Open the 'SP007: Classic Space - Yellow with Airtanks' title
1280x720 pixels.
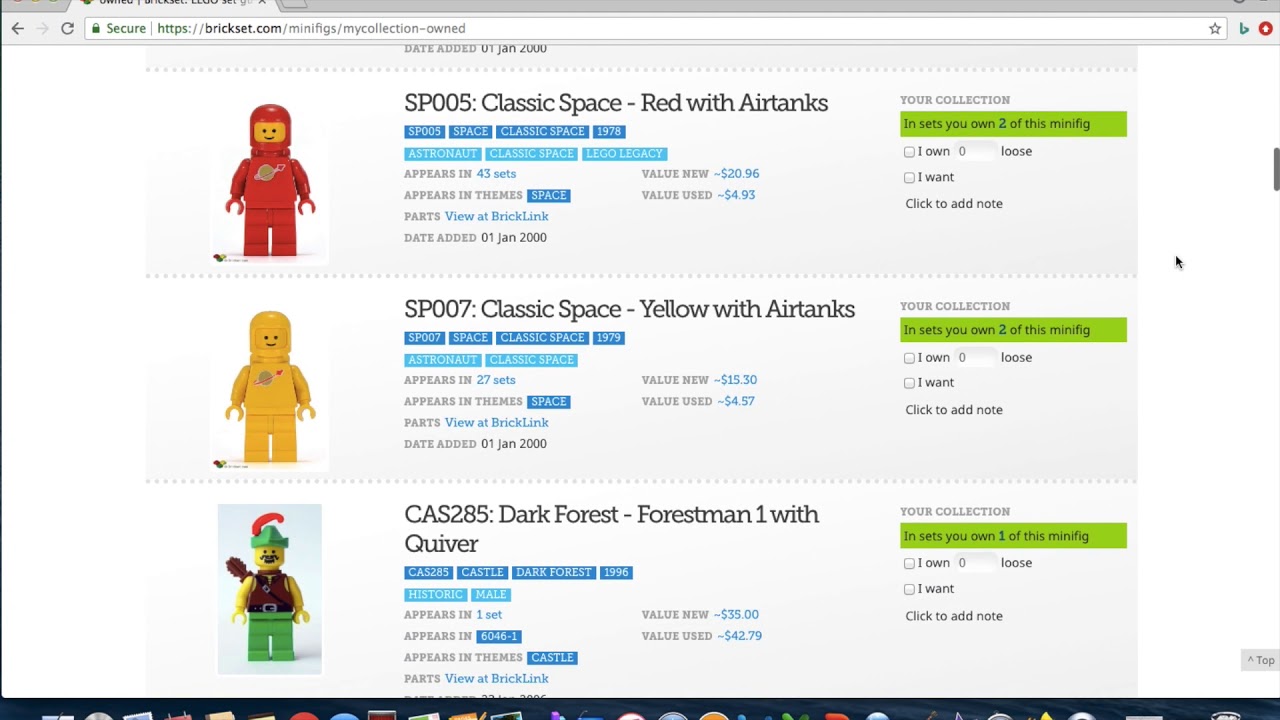click(x=629, y=309)
